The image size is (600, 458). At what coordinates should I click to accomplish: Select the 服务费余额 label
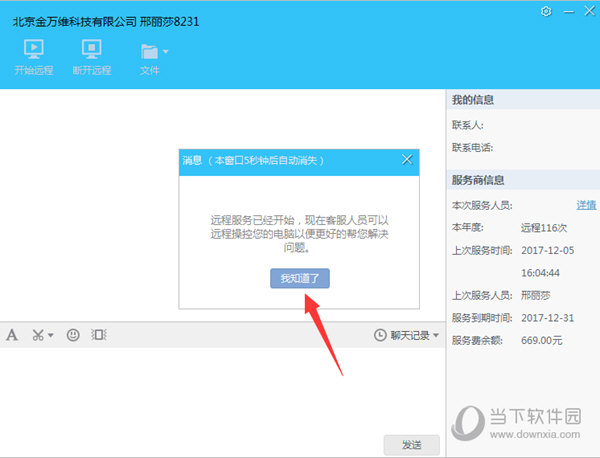(477, 341)
